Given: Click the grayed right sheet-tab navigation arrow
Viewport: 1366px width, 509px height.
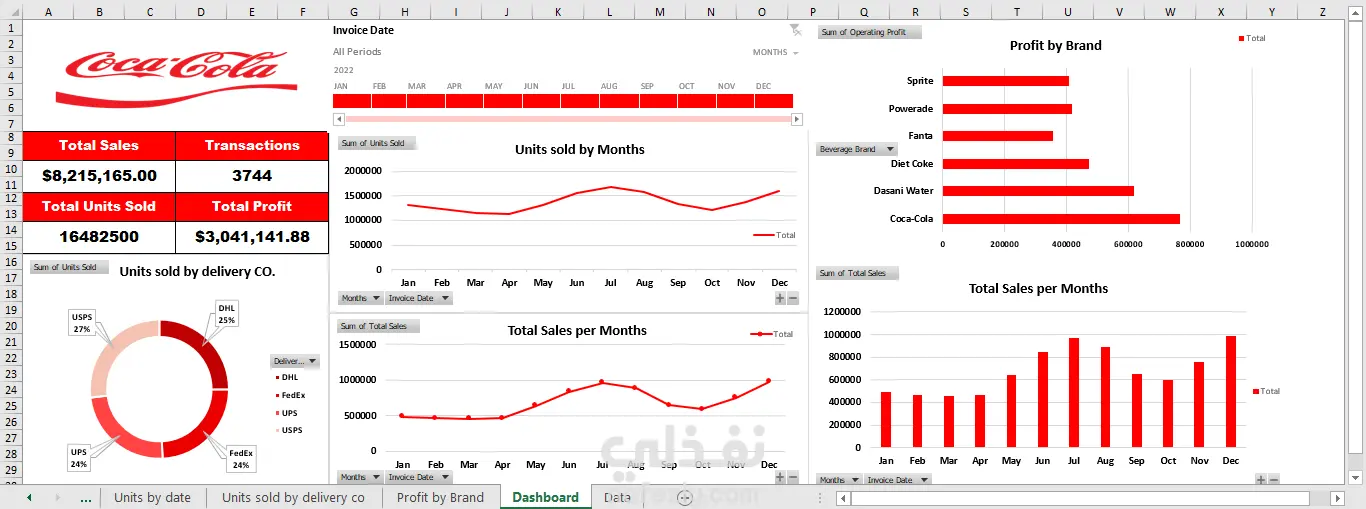Looking at the screenshot, I should (57, 497).
